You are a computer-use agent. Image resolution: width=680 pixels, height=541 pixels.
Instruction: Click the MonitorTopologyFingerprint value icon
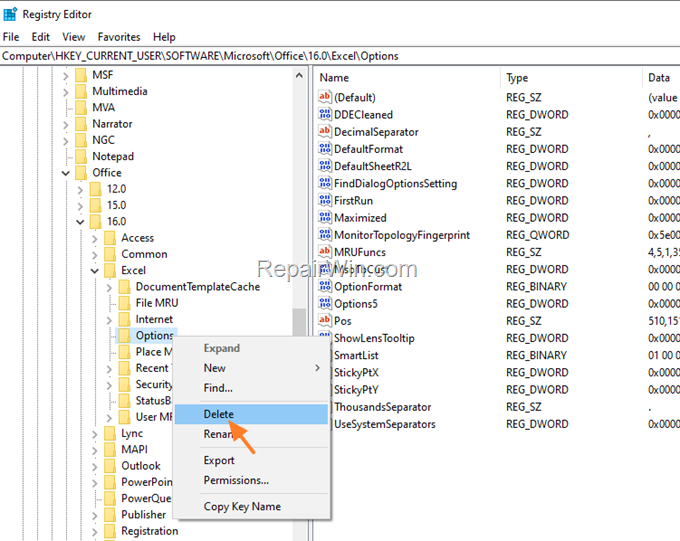[325, 234]
